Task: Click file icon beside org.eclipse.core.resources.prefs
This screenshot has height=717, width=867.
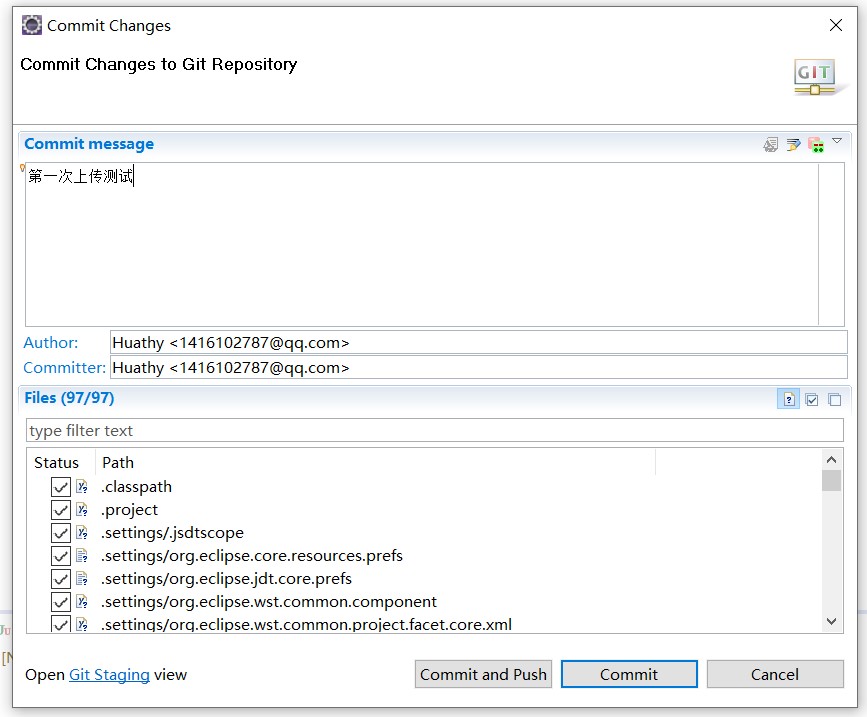Action: 82,556
